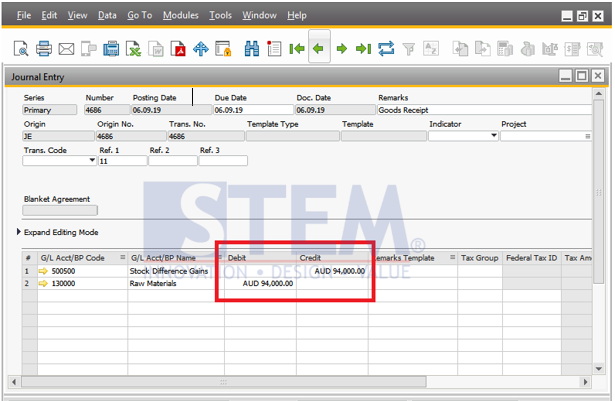Click the Due Date field
The height and width of the screenshot is (401, 615).
[253, 110]
